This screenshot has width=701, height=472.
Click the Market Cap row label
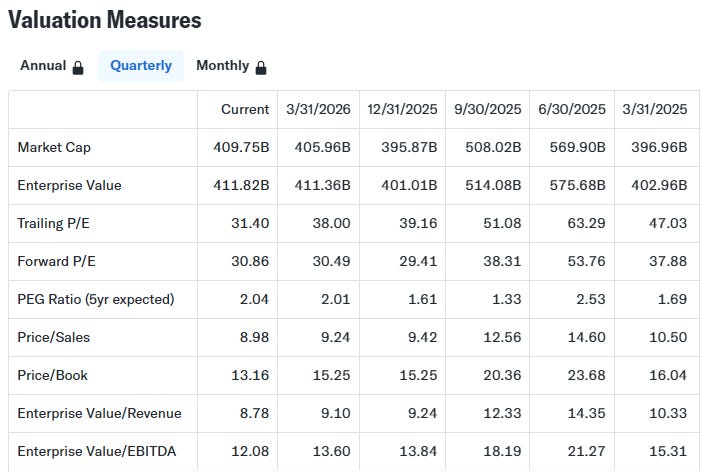click(54, 148)
